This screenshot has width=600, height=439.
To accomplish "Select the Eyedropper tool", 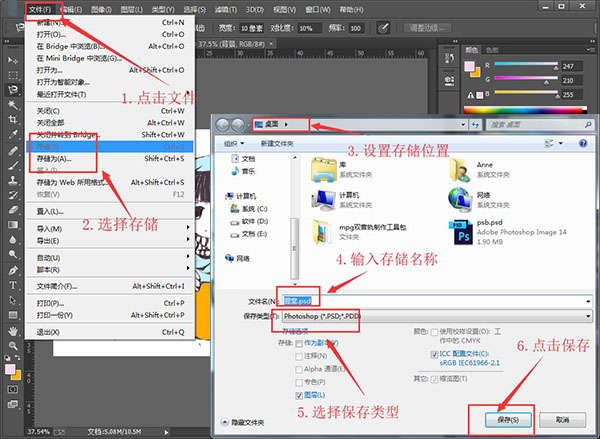I will [x=13, y=134].
